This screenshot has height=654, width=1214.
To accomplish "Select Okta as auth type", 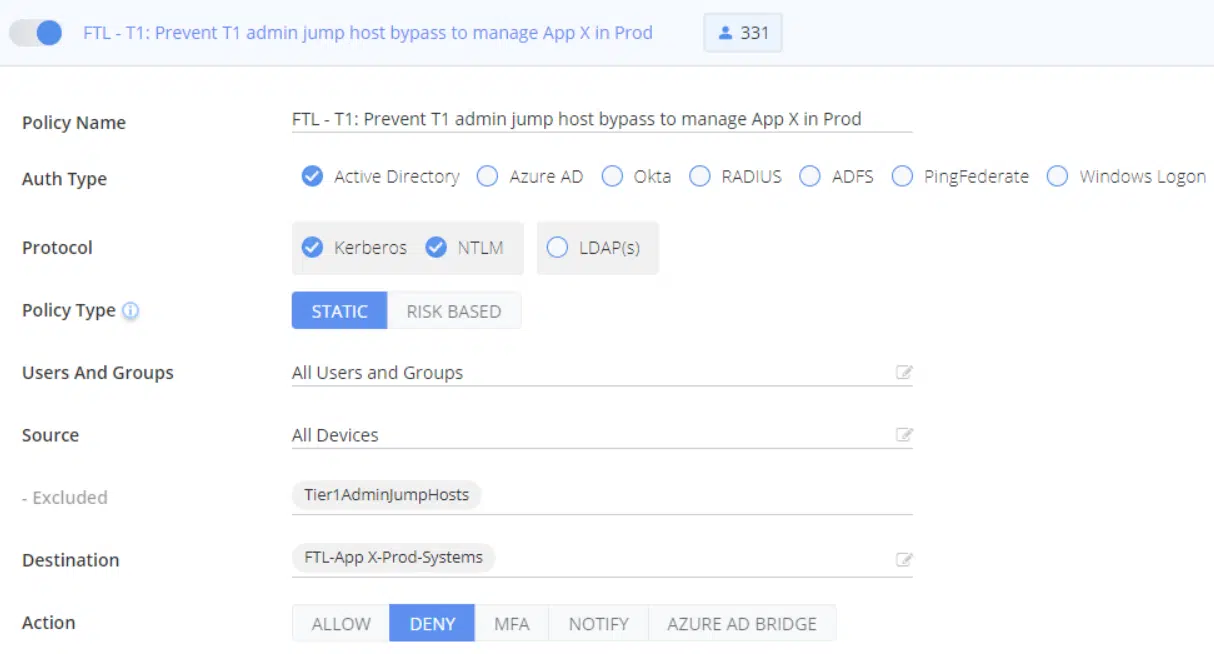I will [x=612, y=177].
